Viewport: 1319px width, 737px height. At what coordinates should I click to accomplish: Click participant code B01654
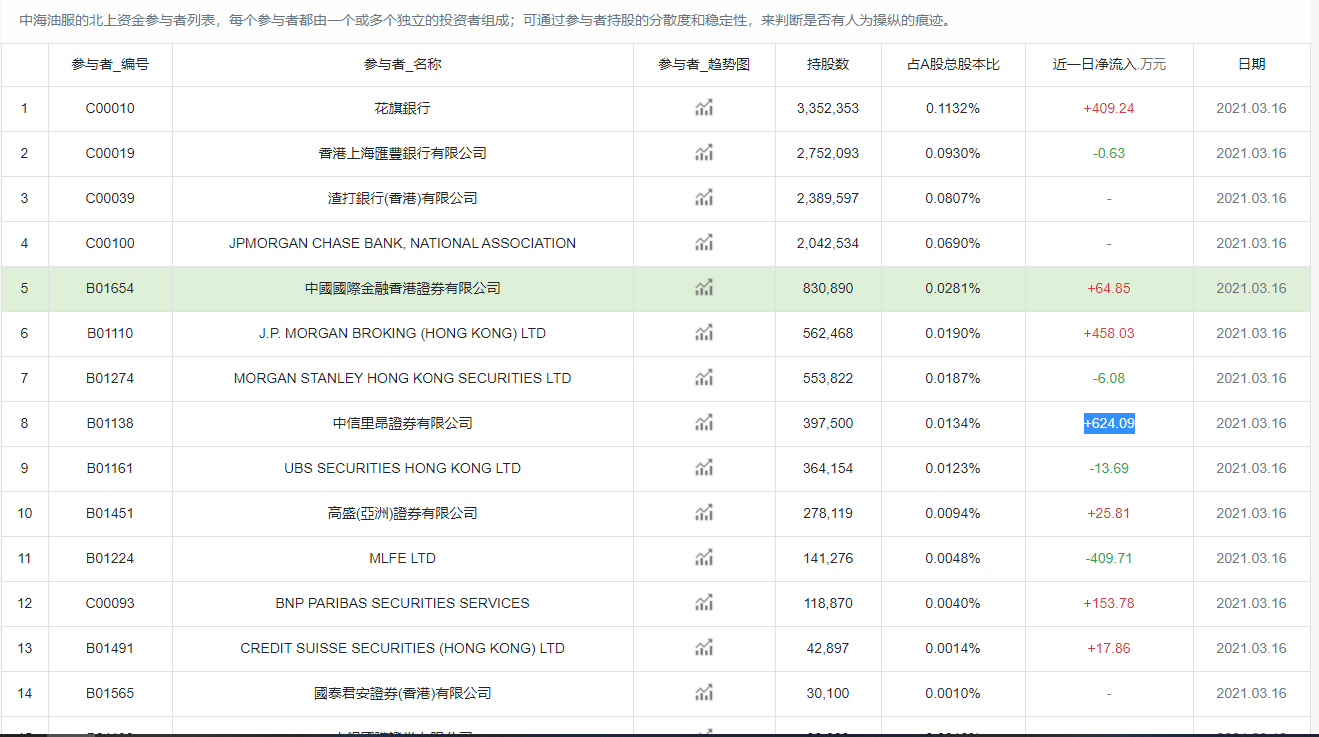[110, 288]
